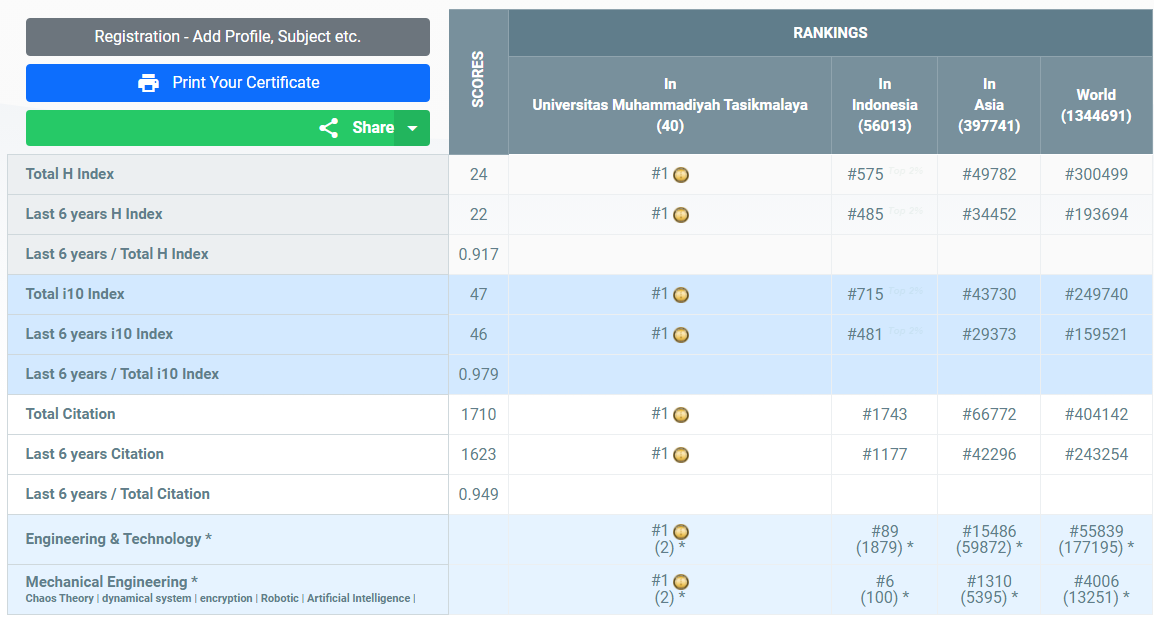Open the Chaos Theory keyword link
This screenshot has width=1154, height=619.
(60, 599)
